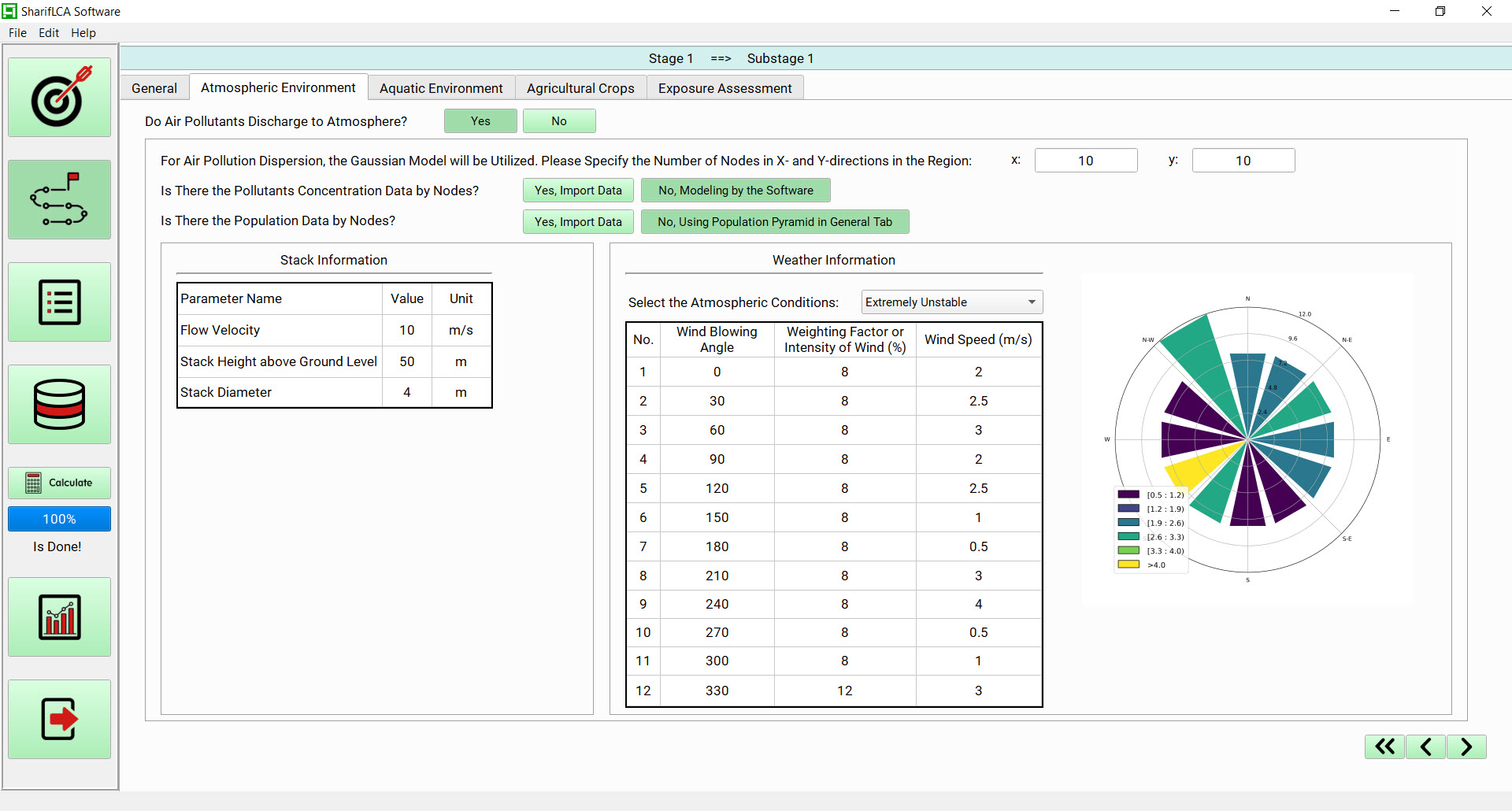Image resolution: width=1512 pixels, height=811 pixels.
Task: Select wind angle cell 330
Action: click(717, 691)
